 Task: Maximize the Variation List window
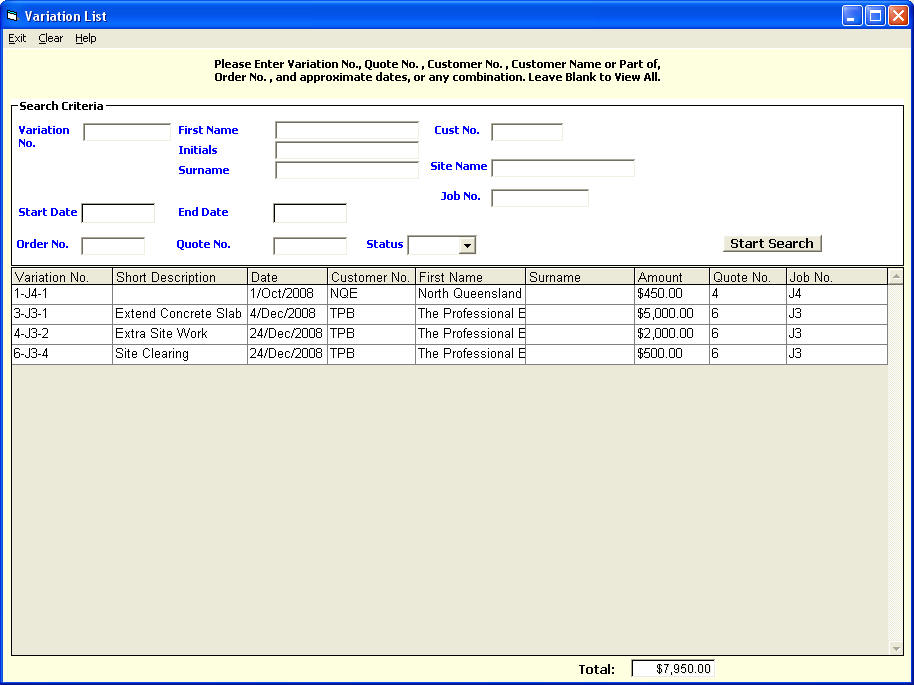pyautogui.click(x=876, y=16)
